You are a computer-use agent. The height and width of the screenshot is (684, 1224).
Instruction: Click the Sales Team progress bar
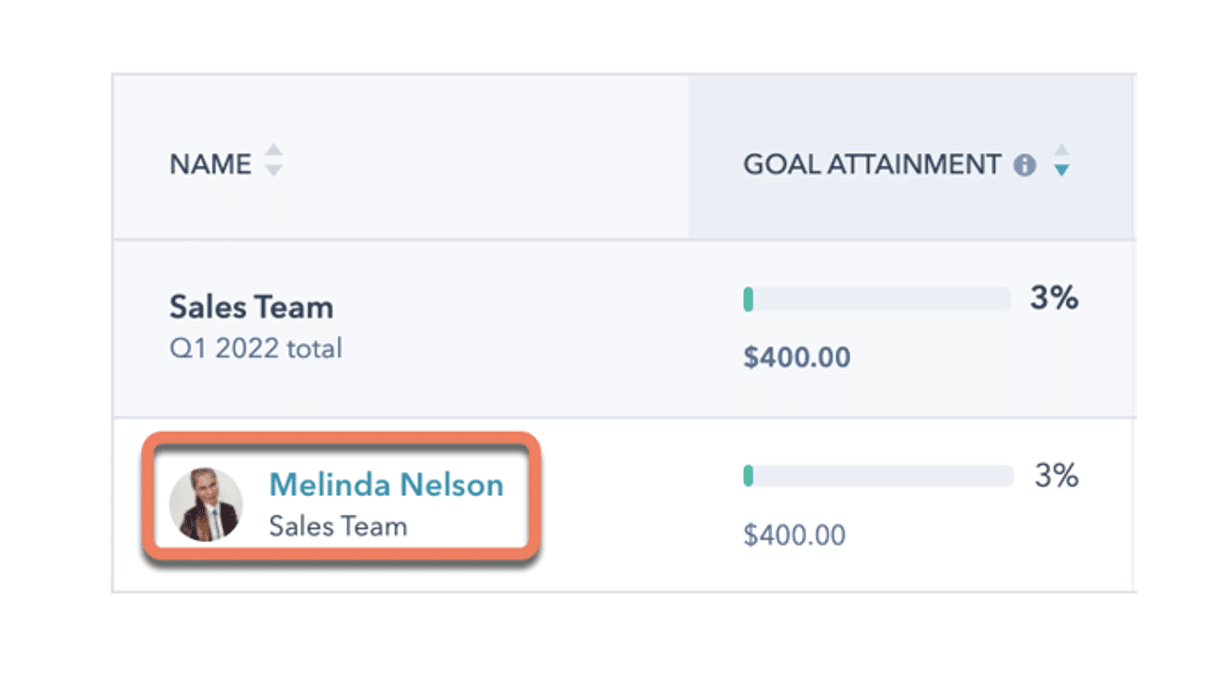click(877, 299)
